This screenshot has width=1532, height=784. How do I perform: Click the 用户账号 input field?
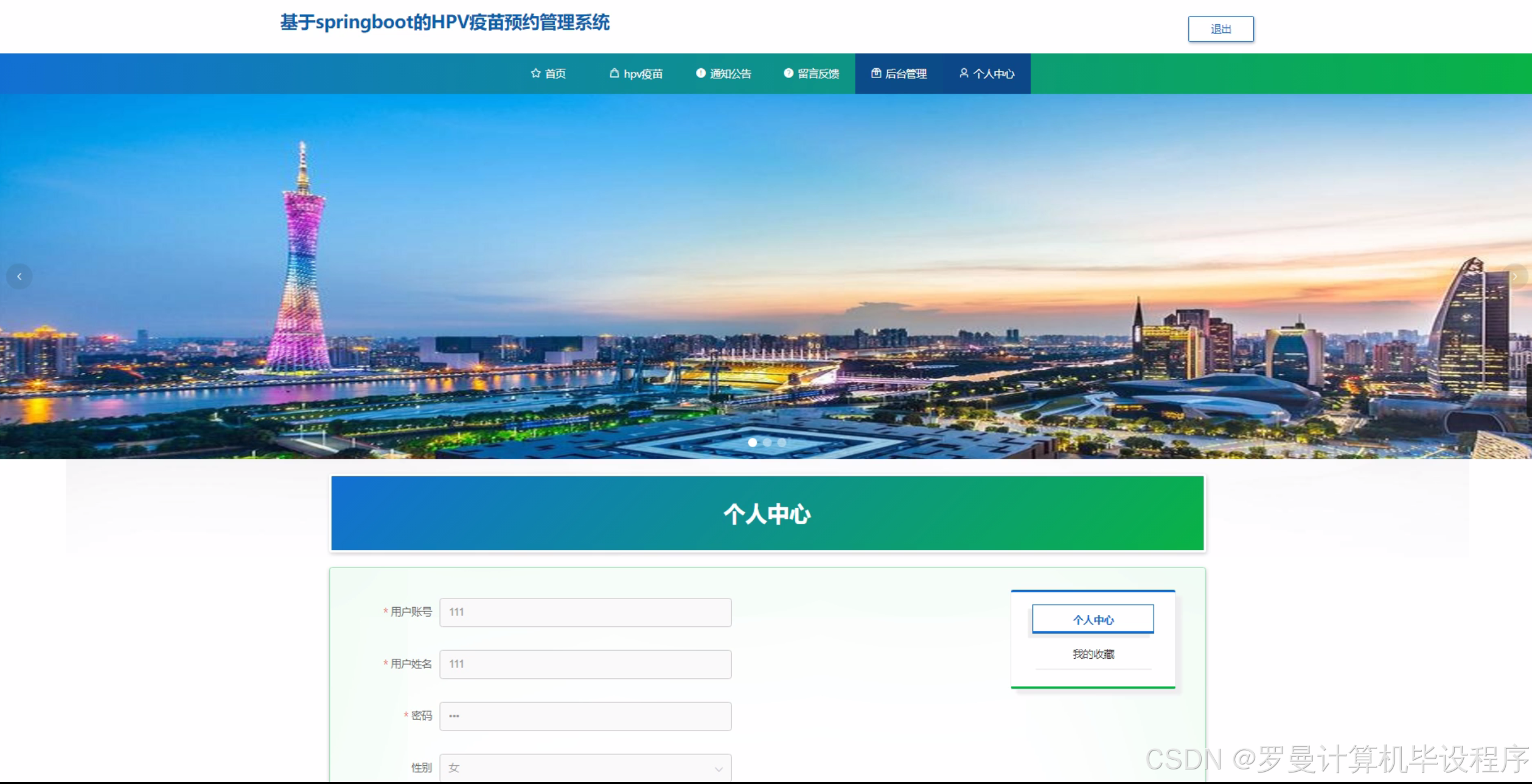tap(585, 612)
